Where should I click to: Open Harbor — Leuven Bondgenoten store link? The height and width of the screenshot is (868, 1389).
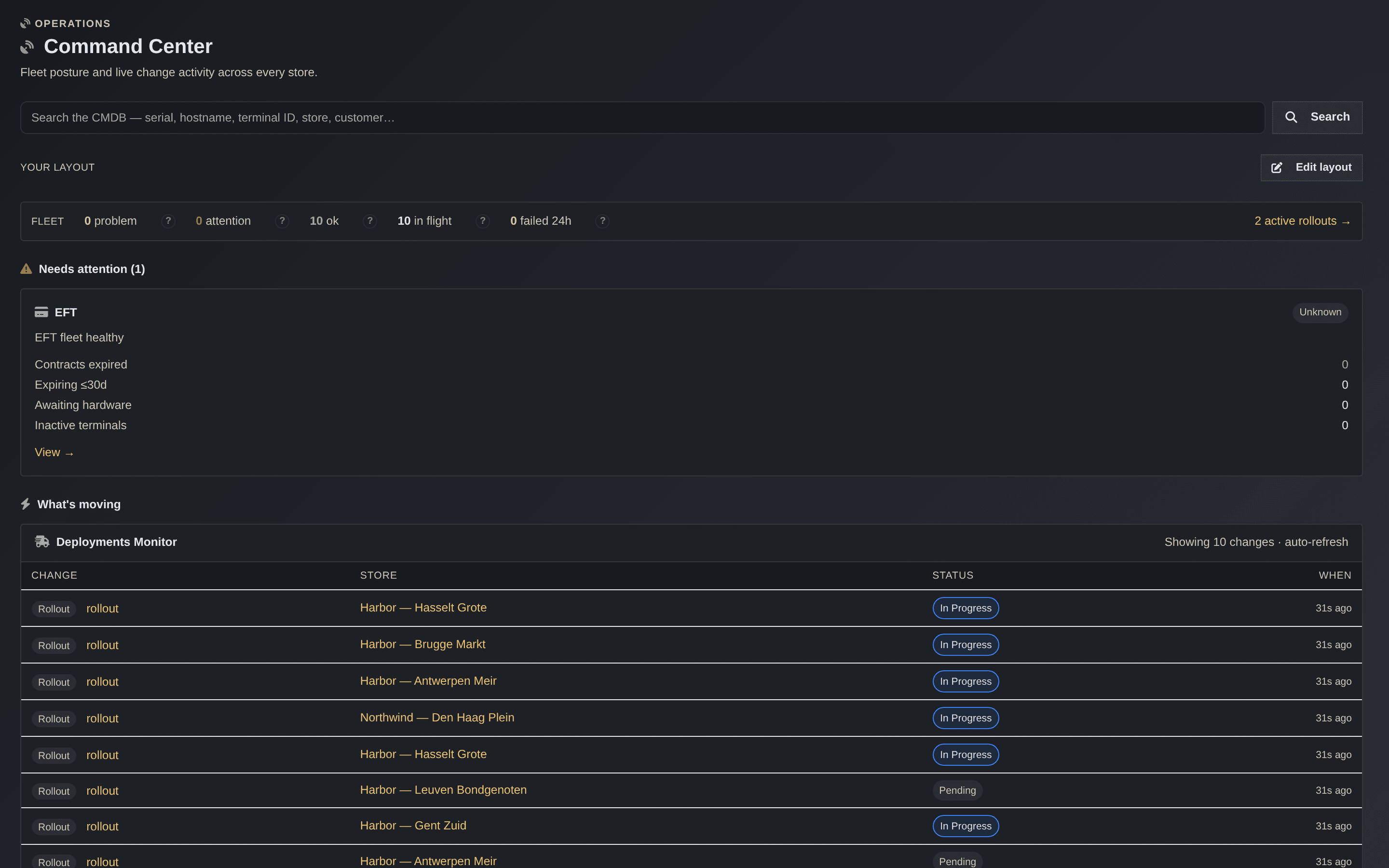point(443,790)
